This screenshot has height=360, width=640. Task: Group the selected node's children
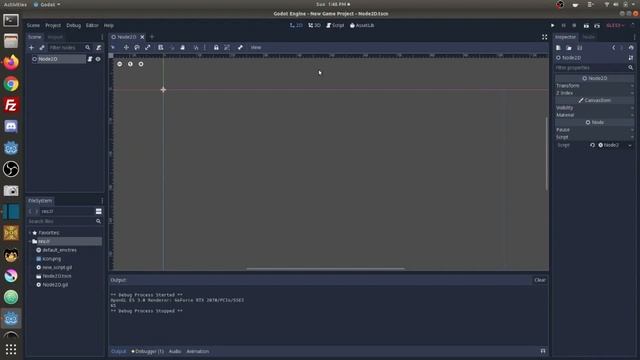click(227, 48)
